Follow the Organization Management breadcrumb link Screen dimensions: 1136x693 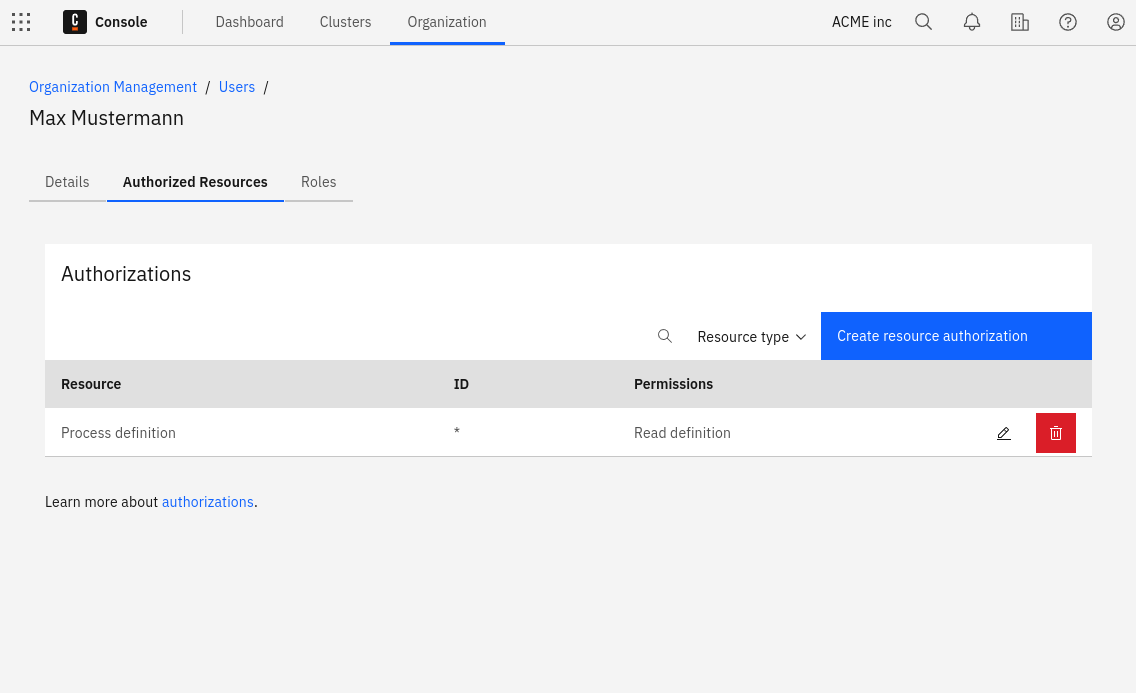coord(113,87)
